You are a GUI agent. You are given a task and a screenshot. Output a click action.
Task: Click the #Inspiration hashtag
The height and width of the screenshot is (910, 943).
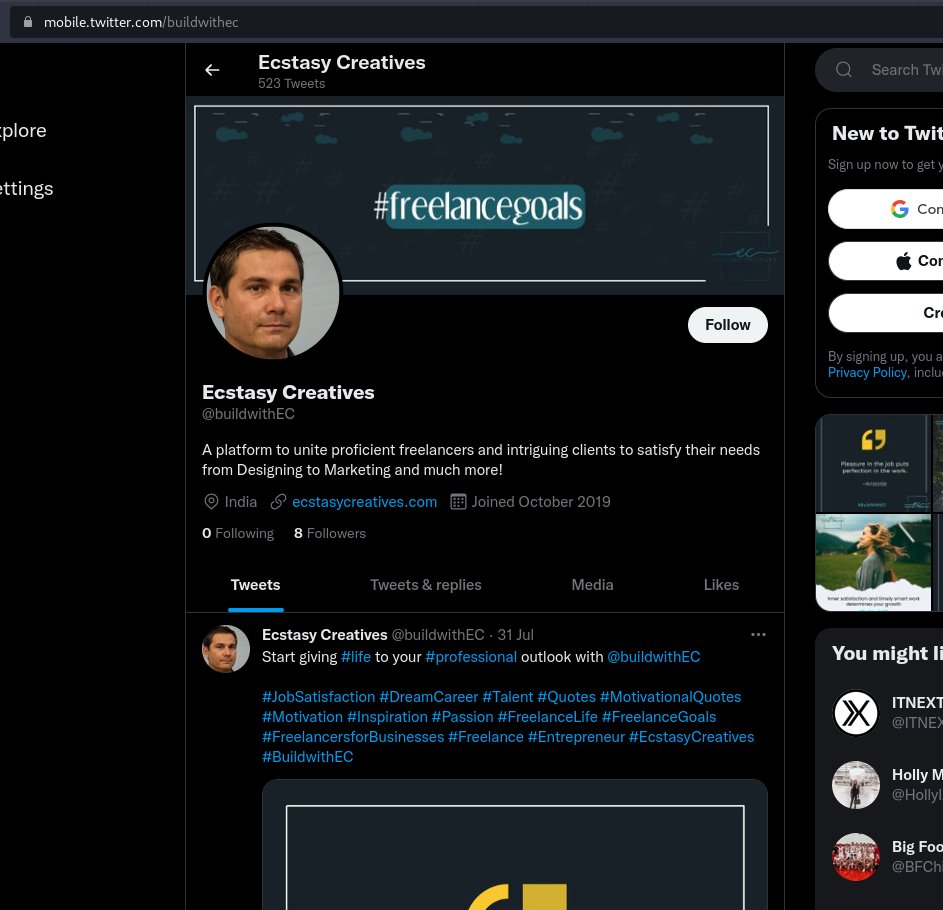[x=387, y=717]
